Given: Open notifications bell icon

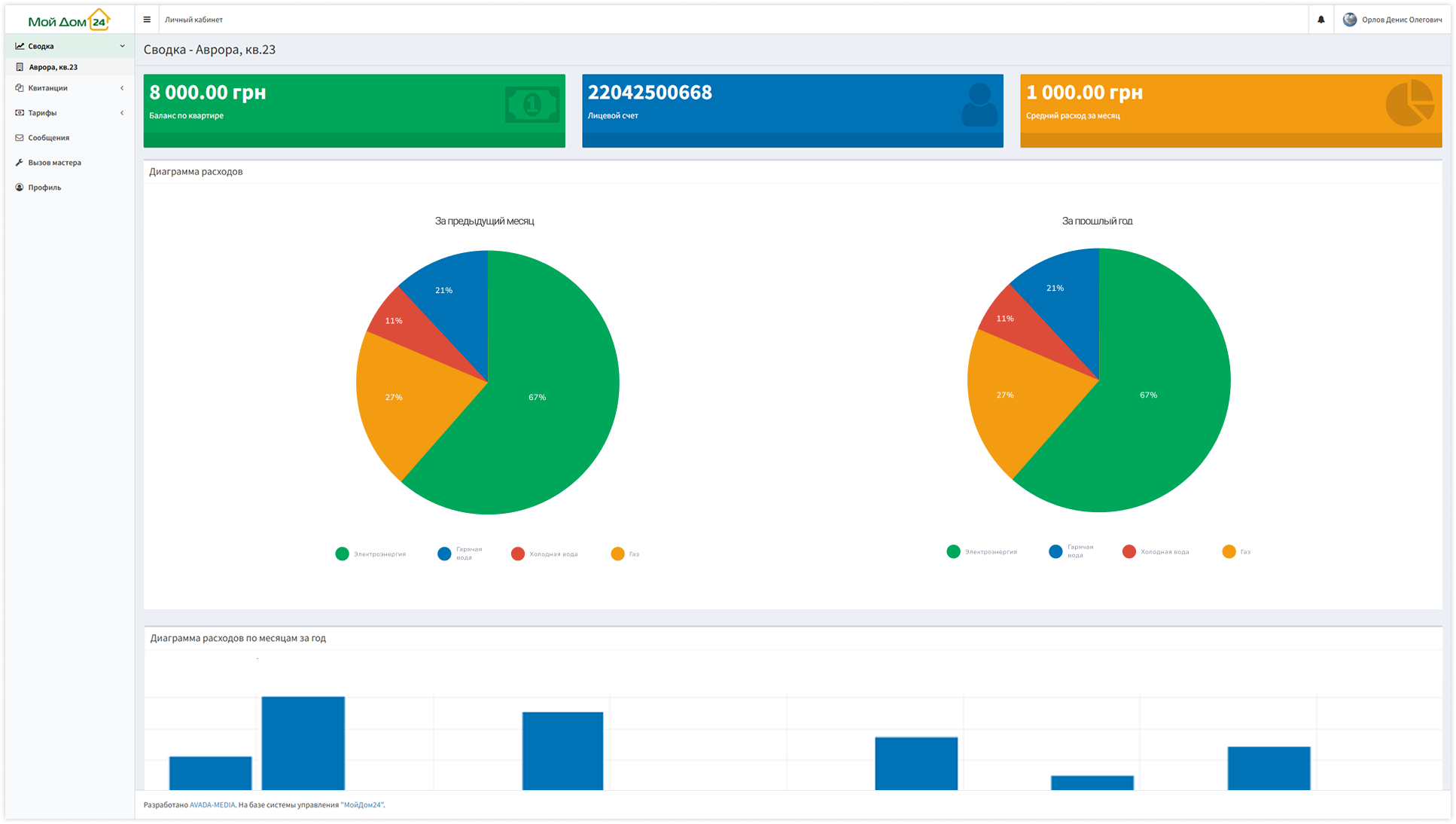Looking at the screenshot, I should (1320, 20).
